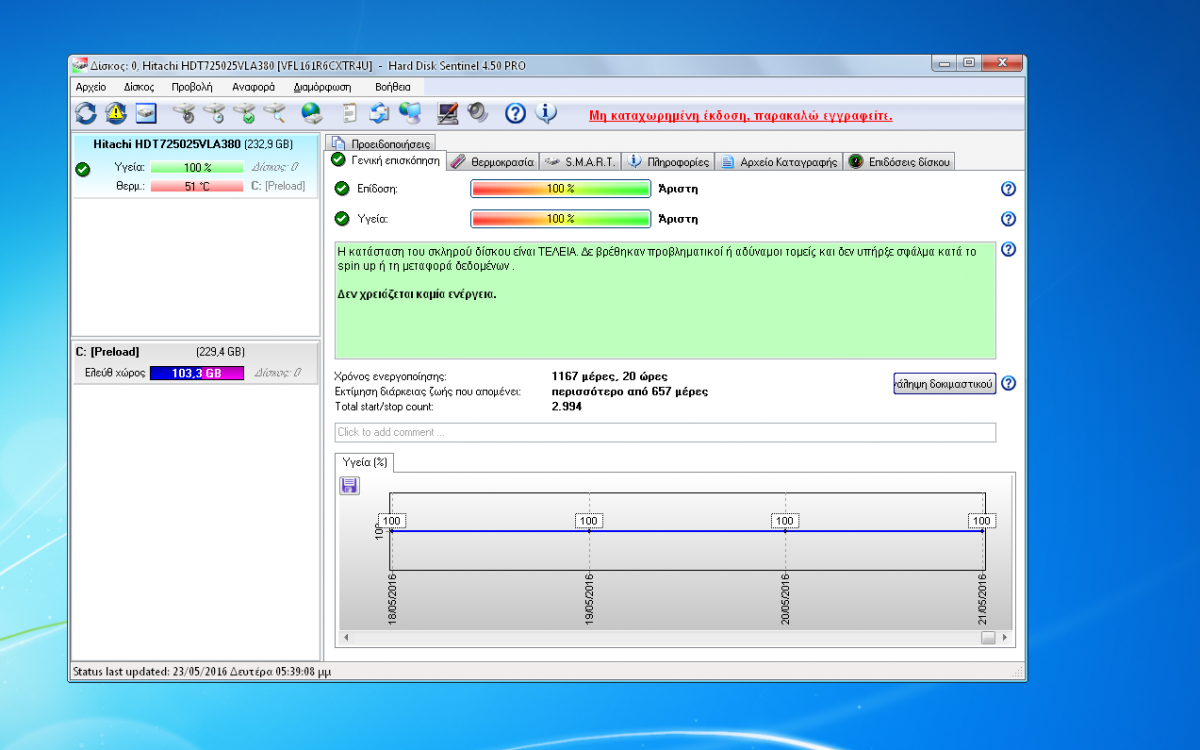1200x750 pixels.
Task: Open the Προβολή menu
Action: [192, 87]
